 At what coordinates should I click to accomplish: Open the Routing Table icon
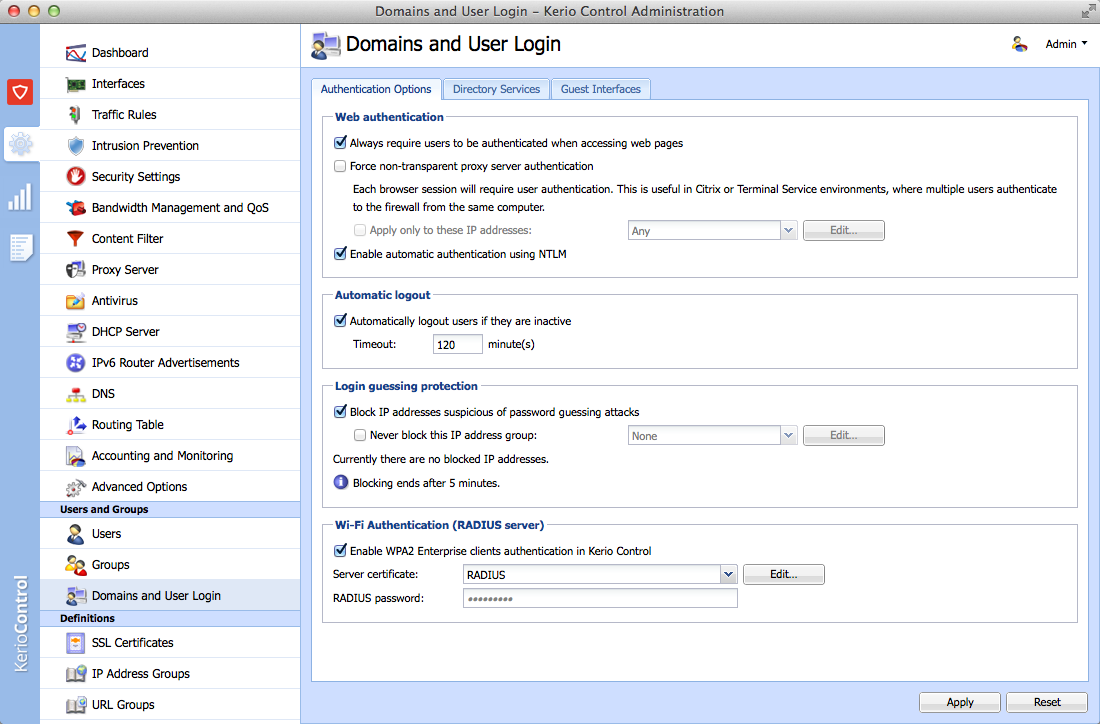[75, 425]
